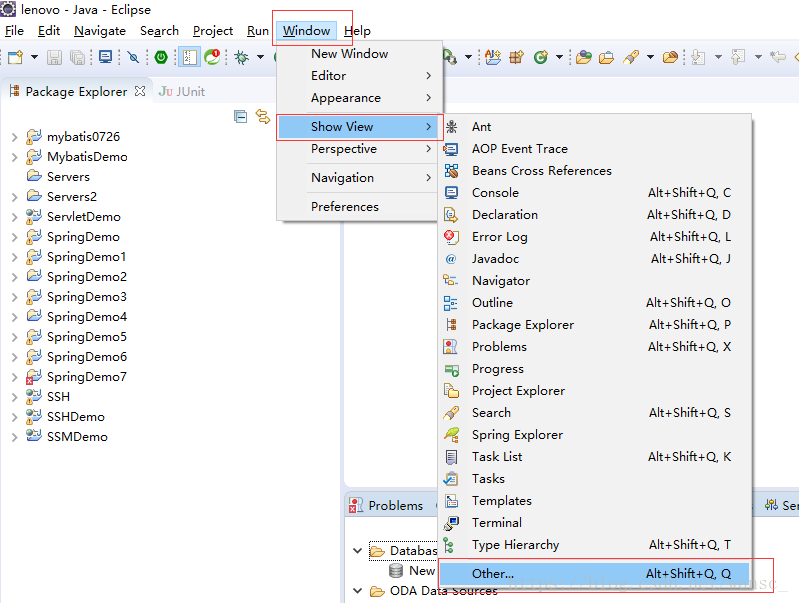The height and width of the screenshot is (603, 799).
Task: Click the Open Task folder icon
Action: tap(606, 57)
